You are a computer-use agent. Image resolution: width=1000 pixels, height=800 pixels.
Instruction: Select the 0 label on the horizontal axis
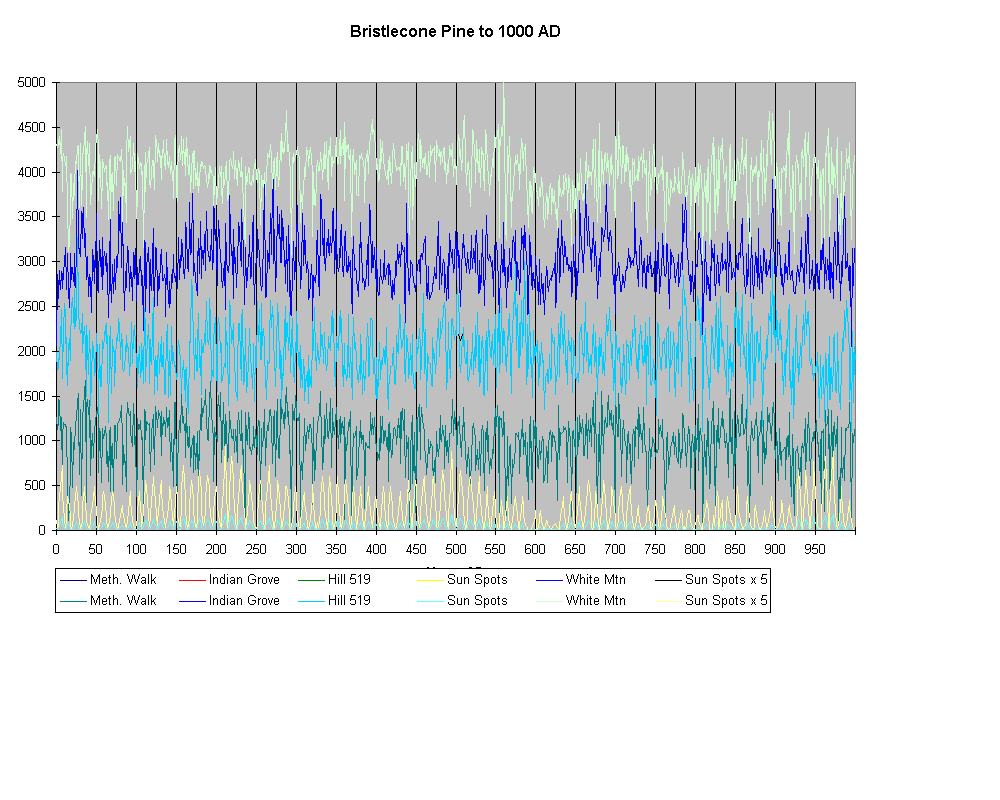pyautogui.click(x=56, y=549)
